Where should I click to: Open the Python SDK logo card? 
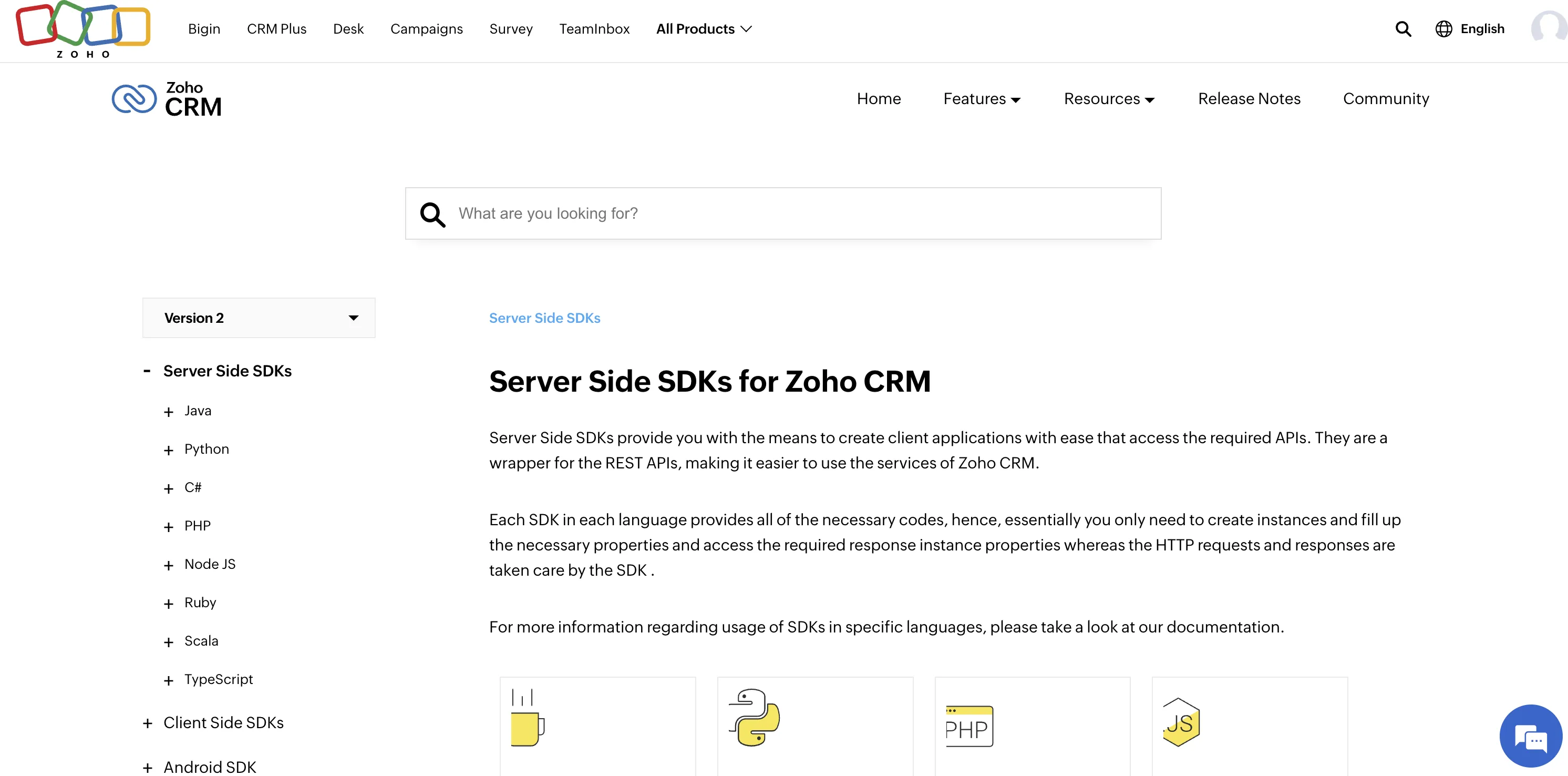click(815, 726)
